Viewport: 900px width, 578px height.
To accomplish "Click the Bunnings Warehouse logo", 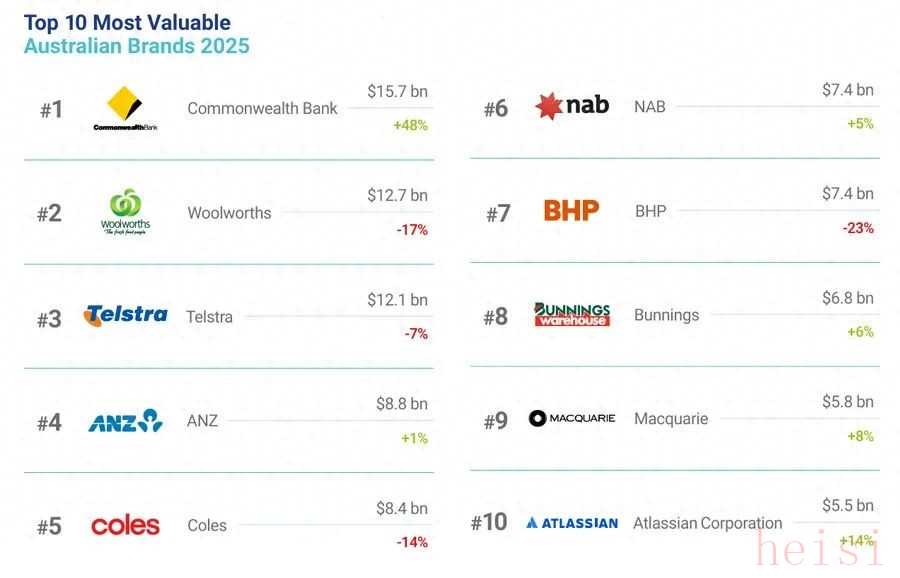I will click(572, 315).
